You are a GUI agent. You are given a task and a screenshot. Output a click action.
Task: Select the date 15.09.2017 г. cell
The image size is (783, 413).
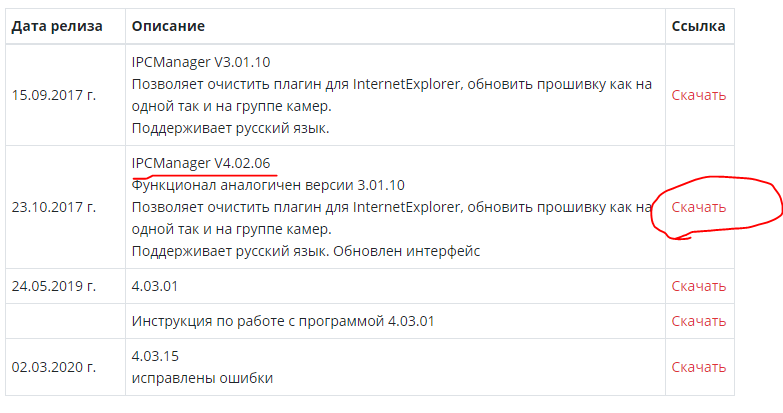tap(53, 95)
